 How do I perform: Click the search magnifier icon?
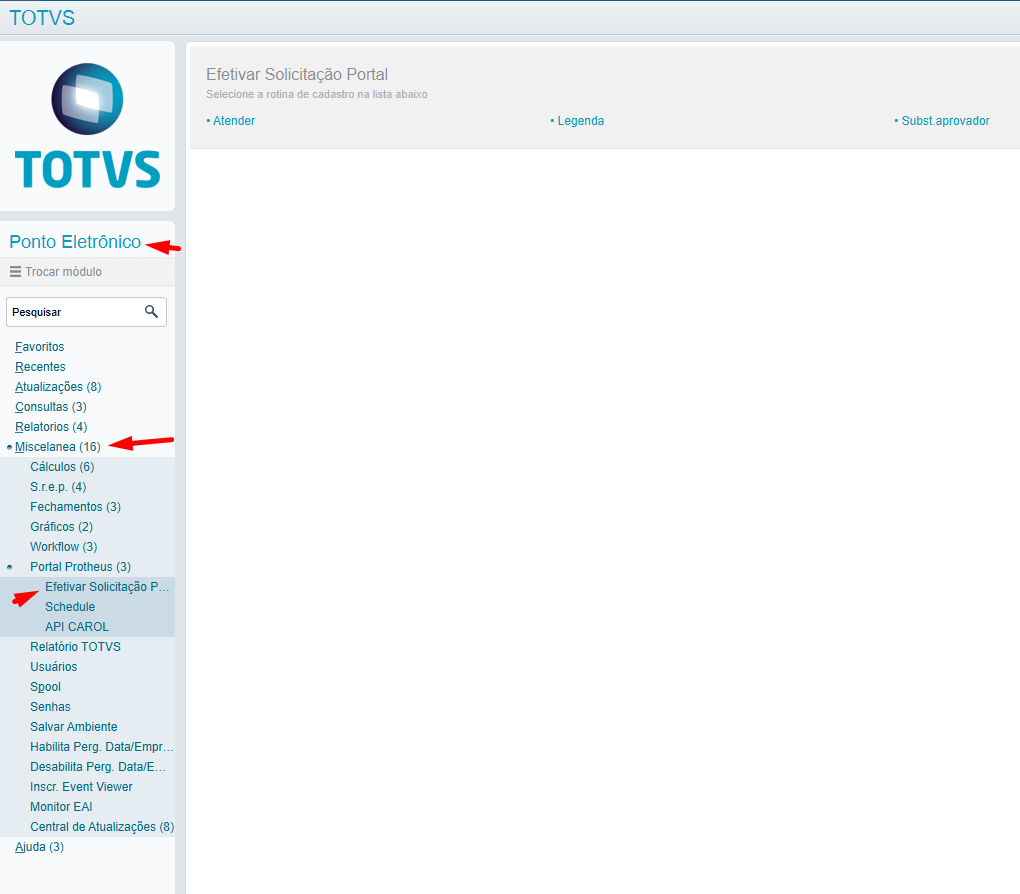point(151,312)
